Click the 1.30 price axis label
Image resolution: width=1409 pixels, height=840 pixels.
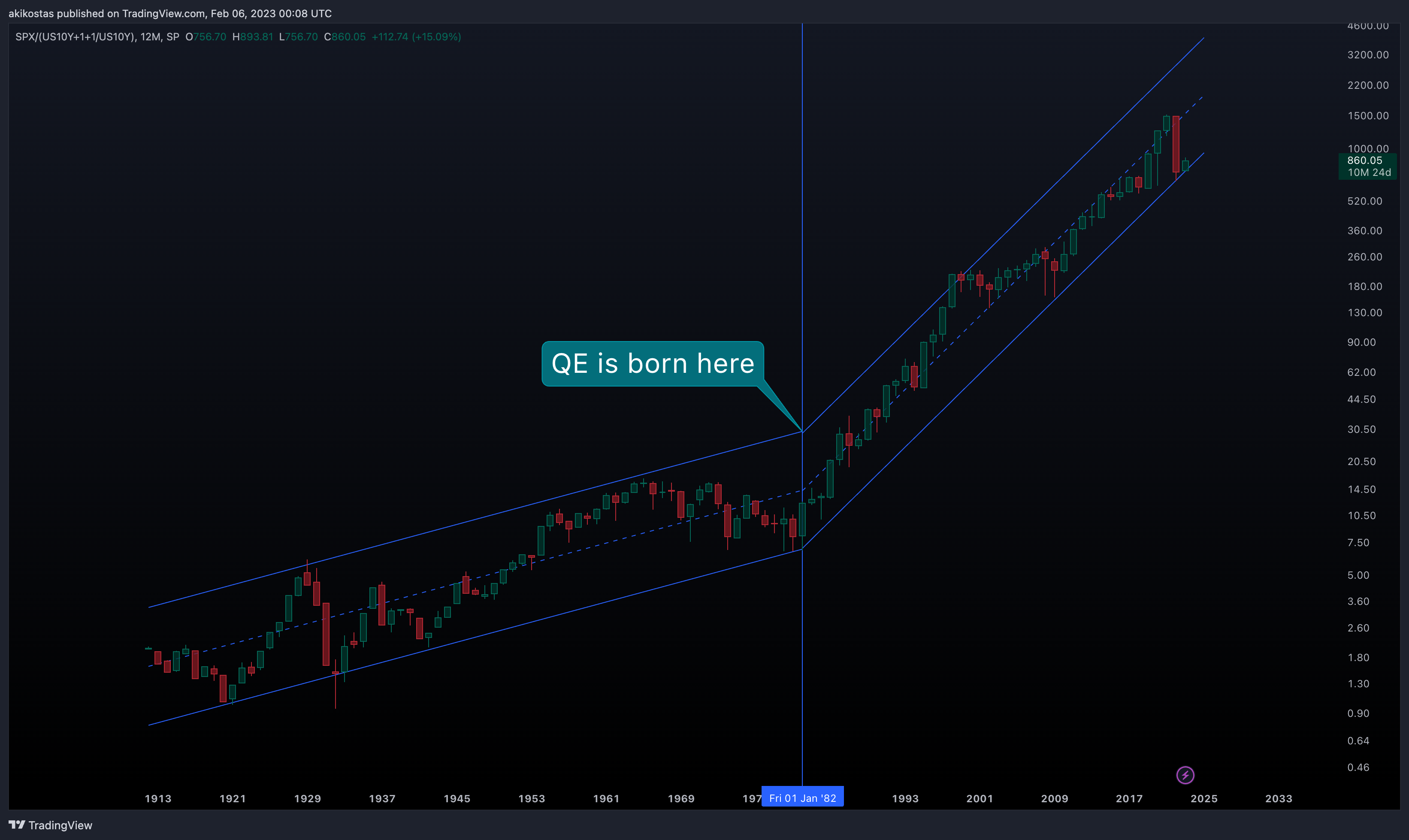point(1358,684)
